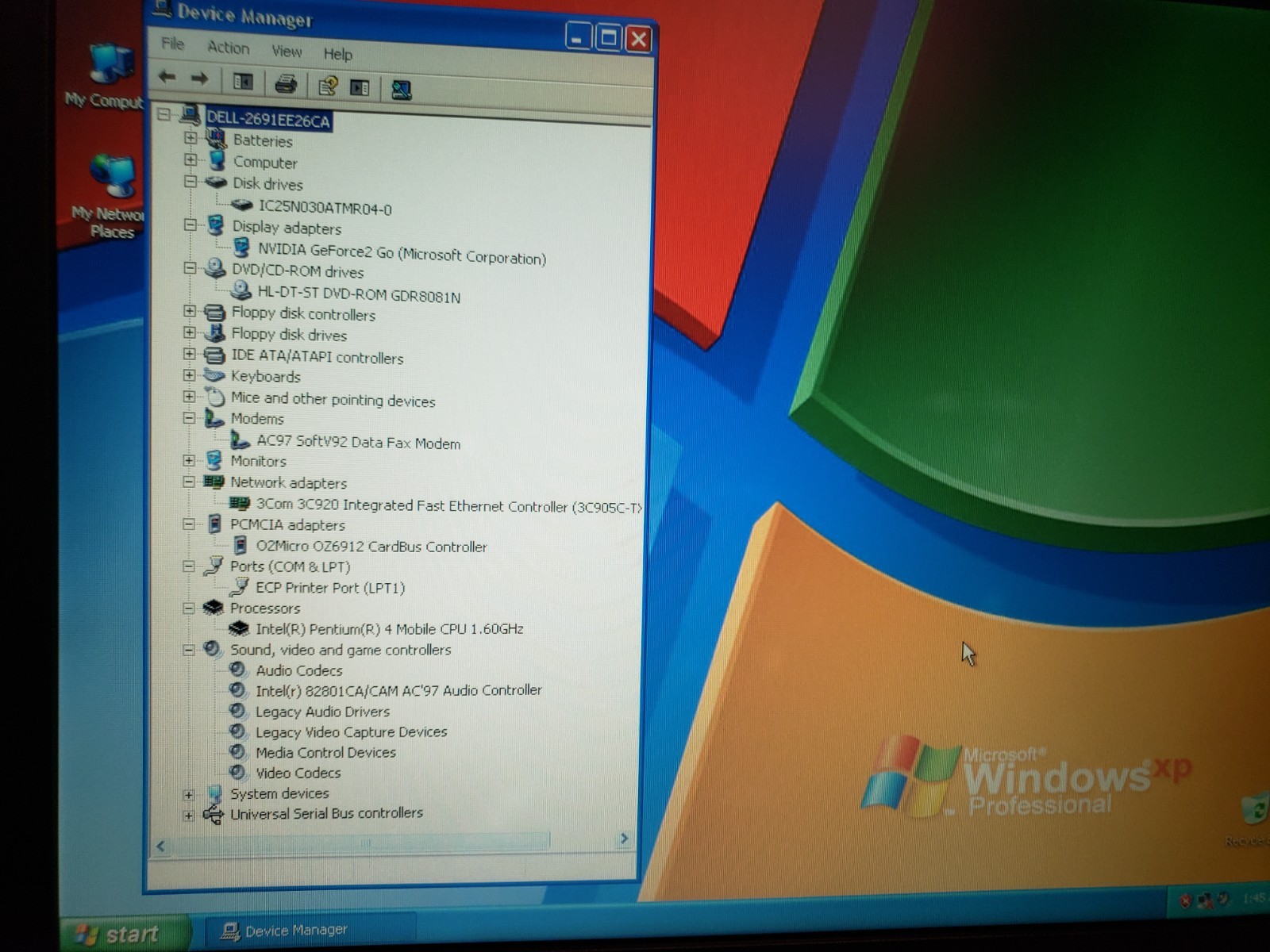Image resolution: width=1270 pixels, height=952 pixels.
Task: Select the Mice and other pointing devices icon
Action: 214,396
